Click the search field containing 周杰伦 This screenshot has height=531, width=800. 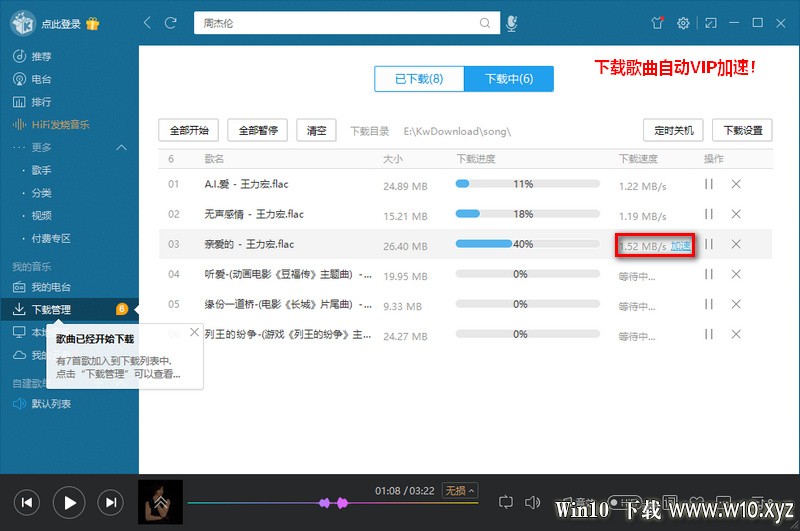point(339,23)
